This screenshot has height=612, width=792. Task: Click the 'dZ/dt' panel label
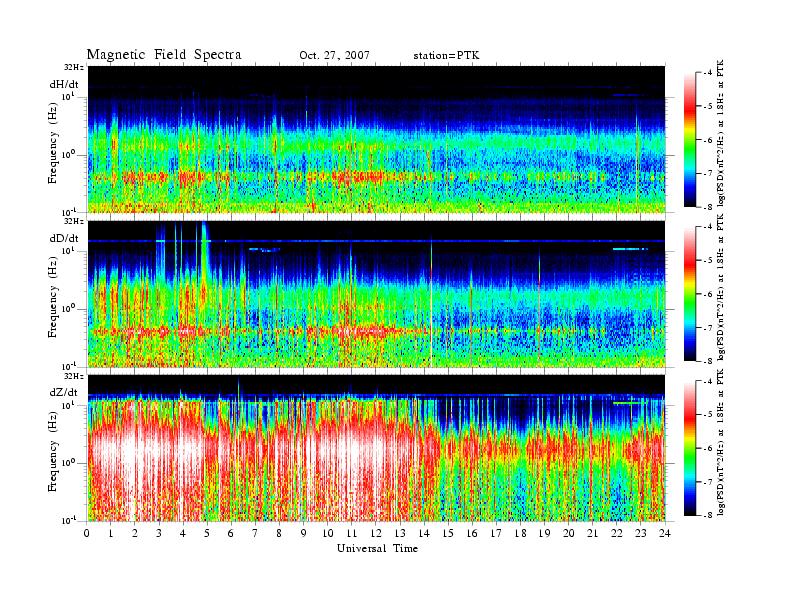pos(64,392)
